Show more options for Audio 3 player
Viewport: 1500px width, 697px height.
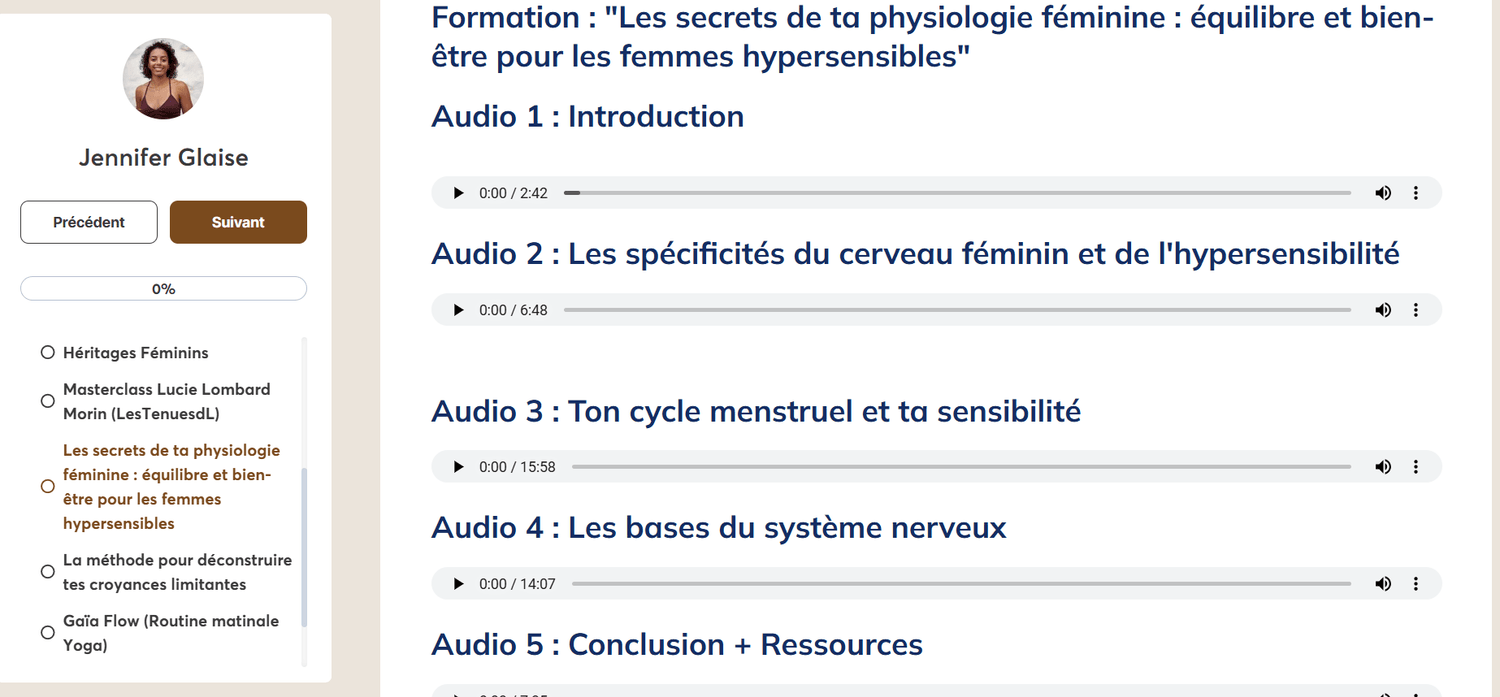[1416, 467]
